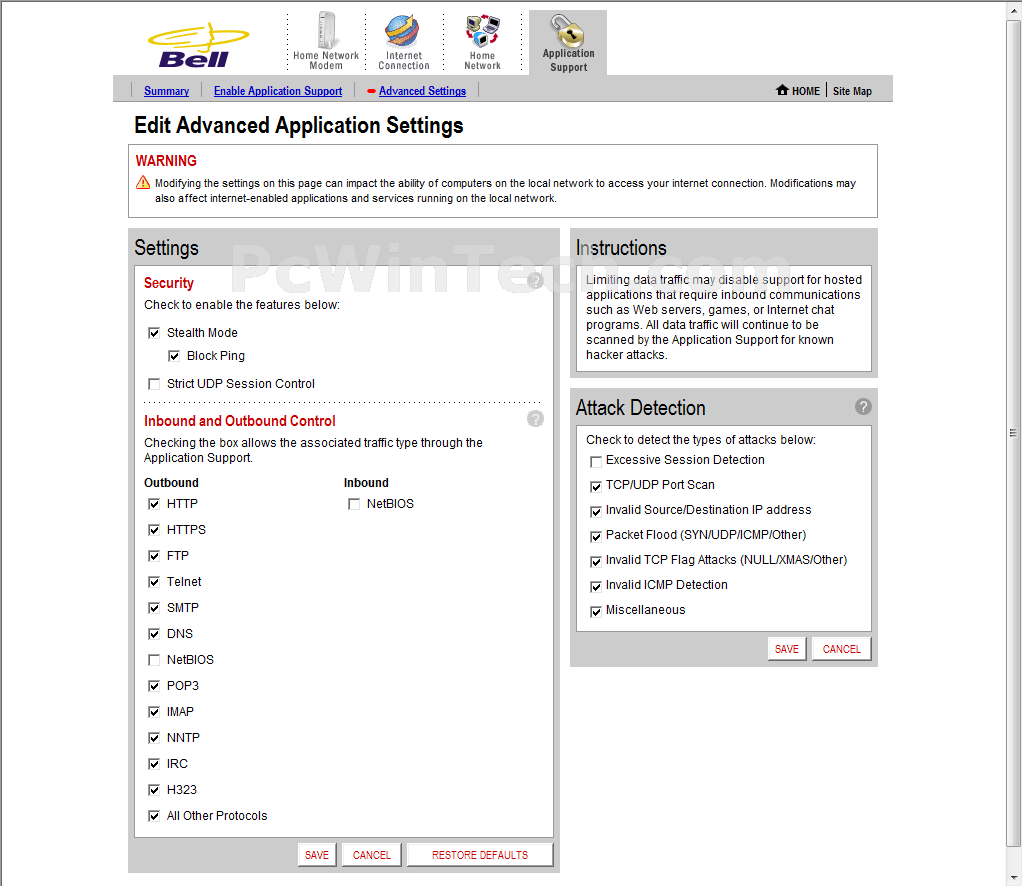Open the Internet Connection section
Viewport: 1022px width, 886px height.
coord(404,40)
